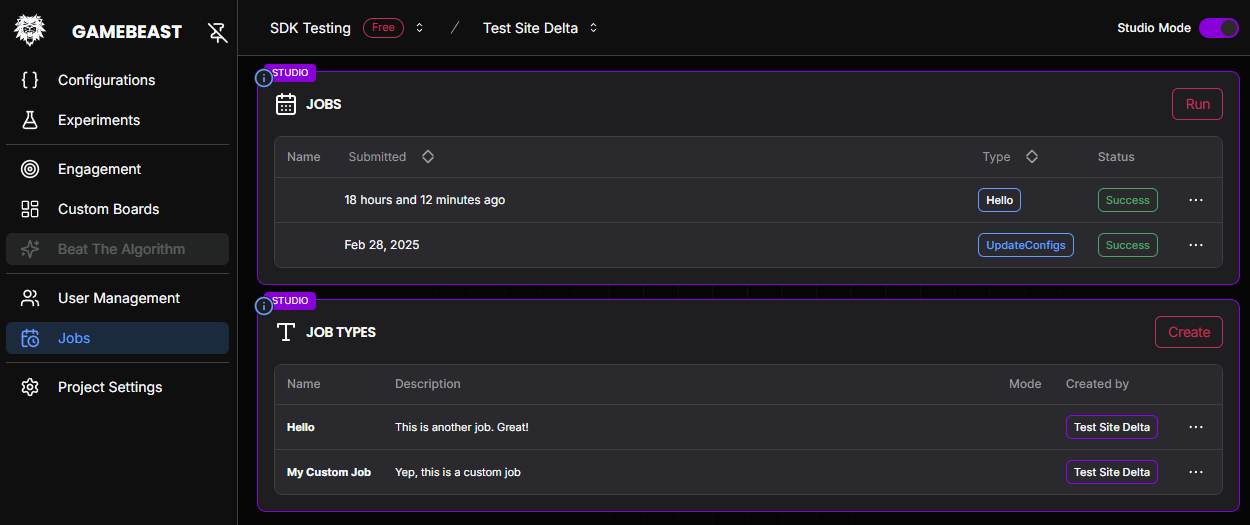Click the Jobs section info icon

(x=264, y=78)
